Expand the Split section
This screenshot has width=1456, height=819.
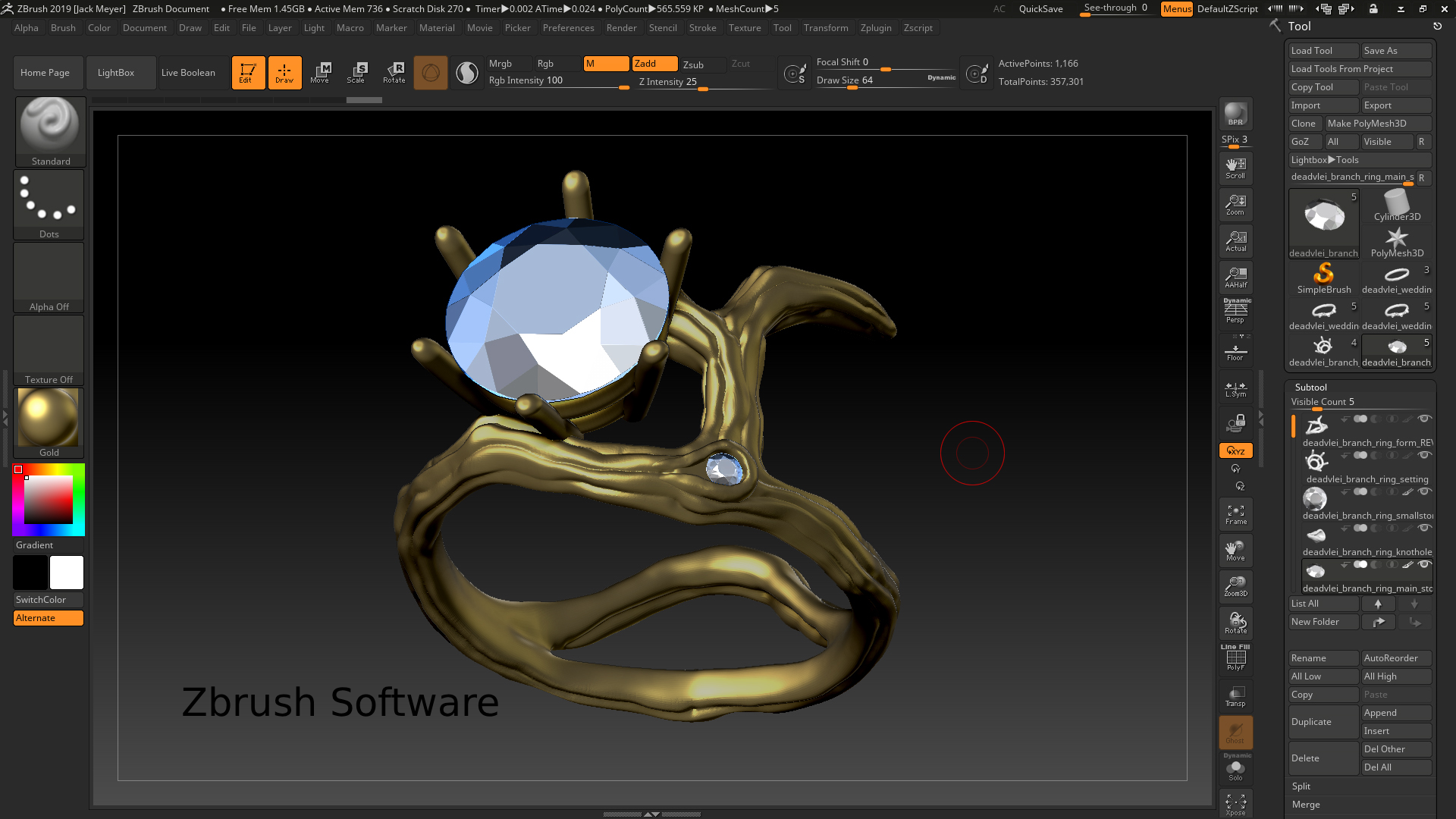(x=1301, y=786)
